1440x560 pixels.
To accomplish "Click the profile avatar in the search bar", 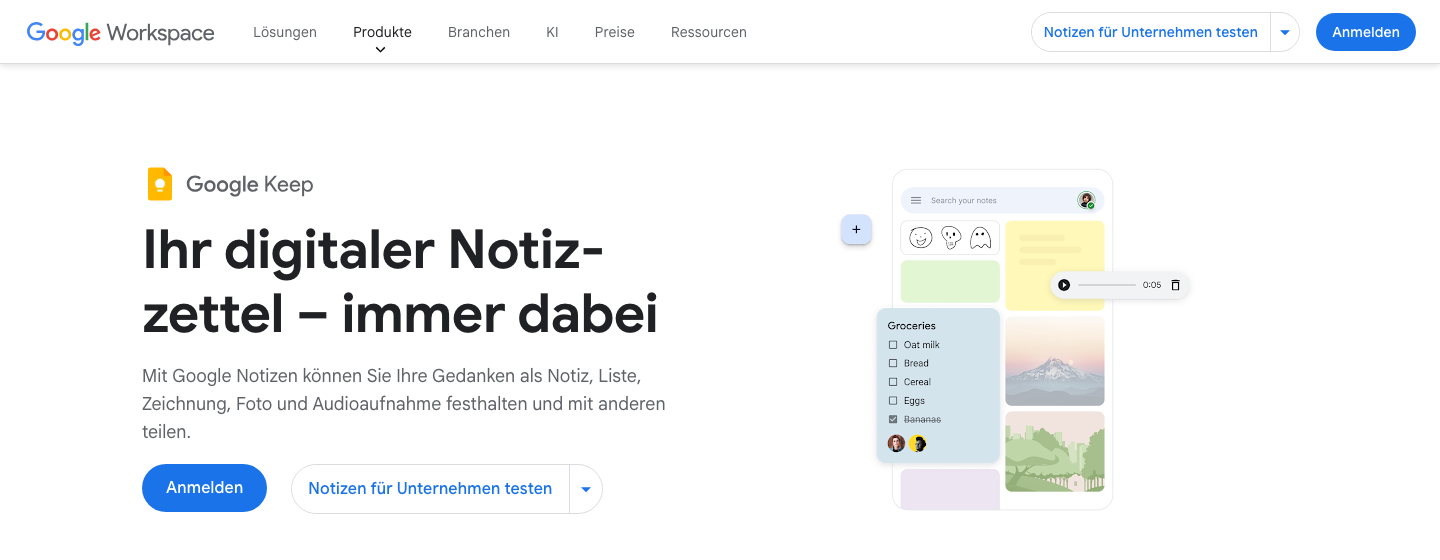I will point(1086,200).
